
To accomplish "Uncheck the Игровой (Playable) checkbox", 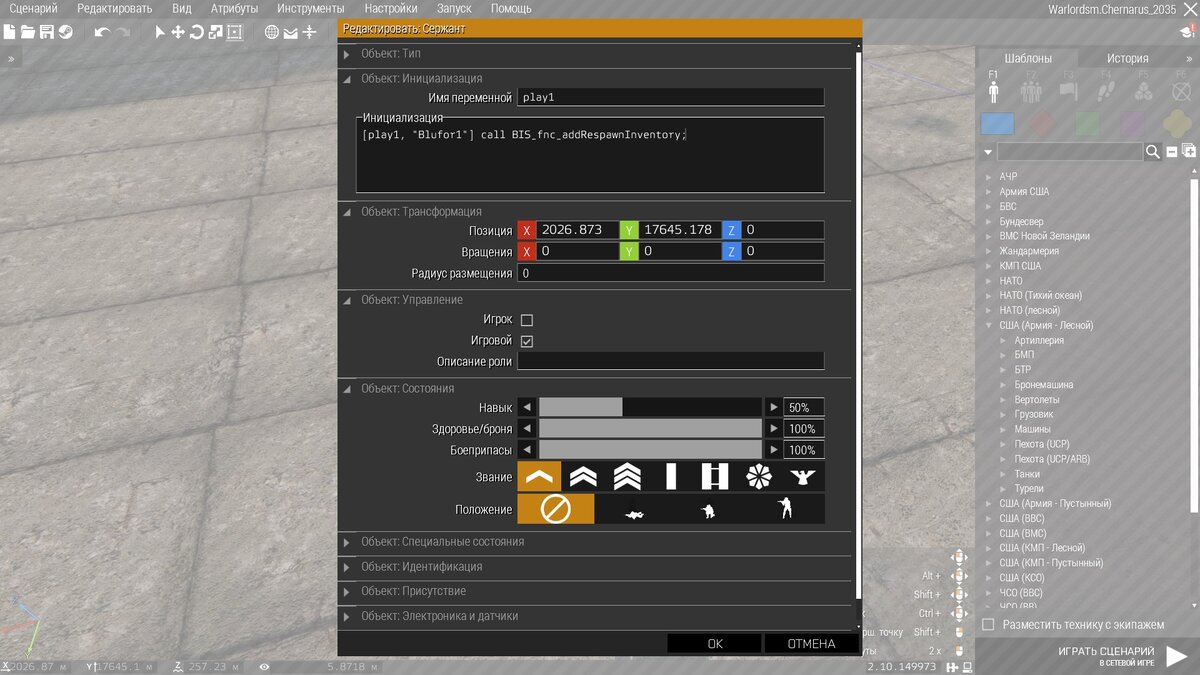I will (x=527, y=341).
